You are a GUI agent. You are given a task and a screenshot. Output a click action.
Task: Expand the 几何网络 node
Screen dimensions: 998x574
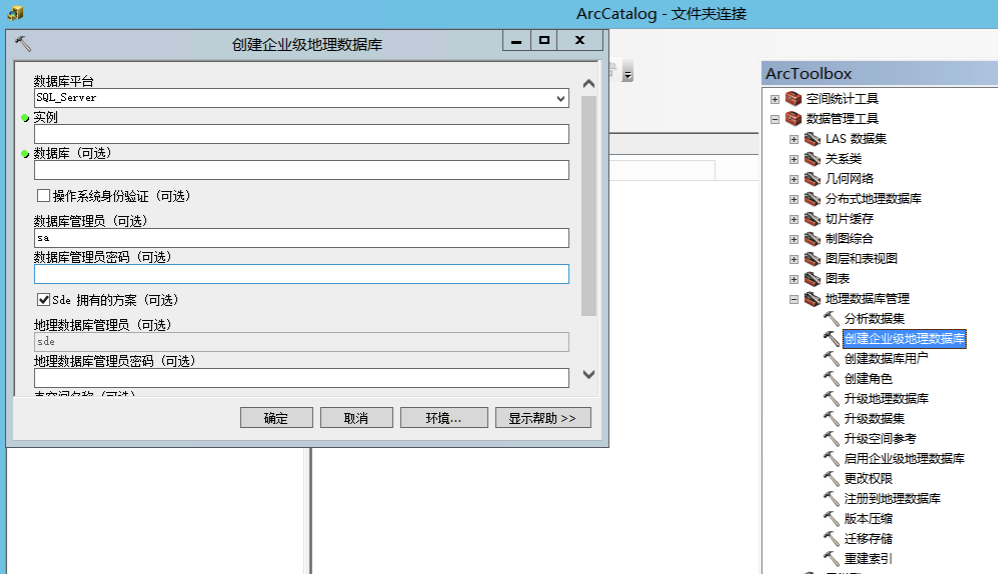click(x=794, y=179)
